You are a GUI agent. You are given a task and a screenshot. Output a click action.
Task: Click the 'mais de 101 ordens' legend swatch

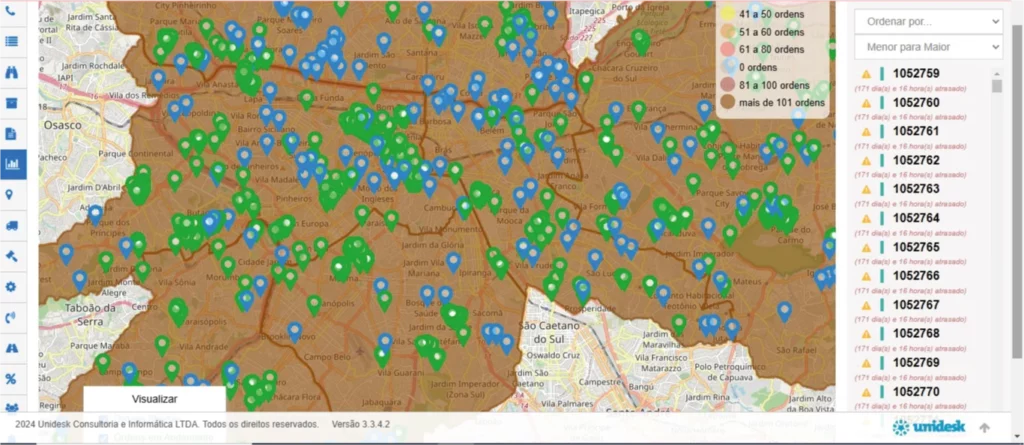pos(727,102)
